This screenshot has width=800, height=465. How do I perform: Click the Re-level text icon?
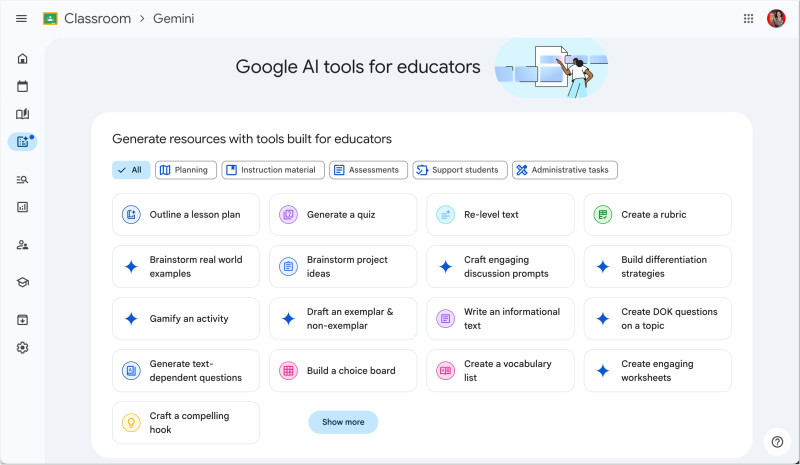pyautogui.click(x=445, y=214)
